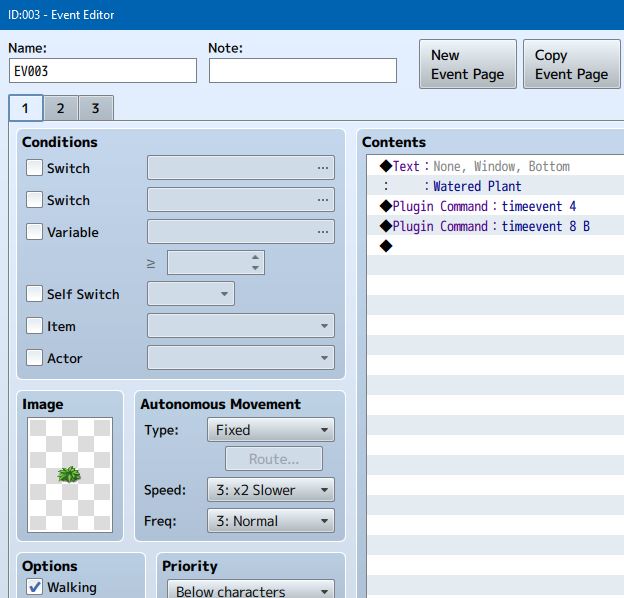Open the Priority dropdown

[x=249, y=590]
